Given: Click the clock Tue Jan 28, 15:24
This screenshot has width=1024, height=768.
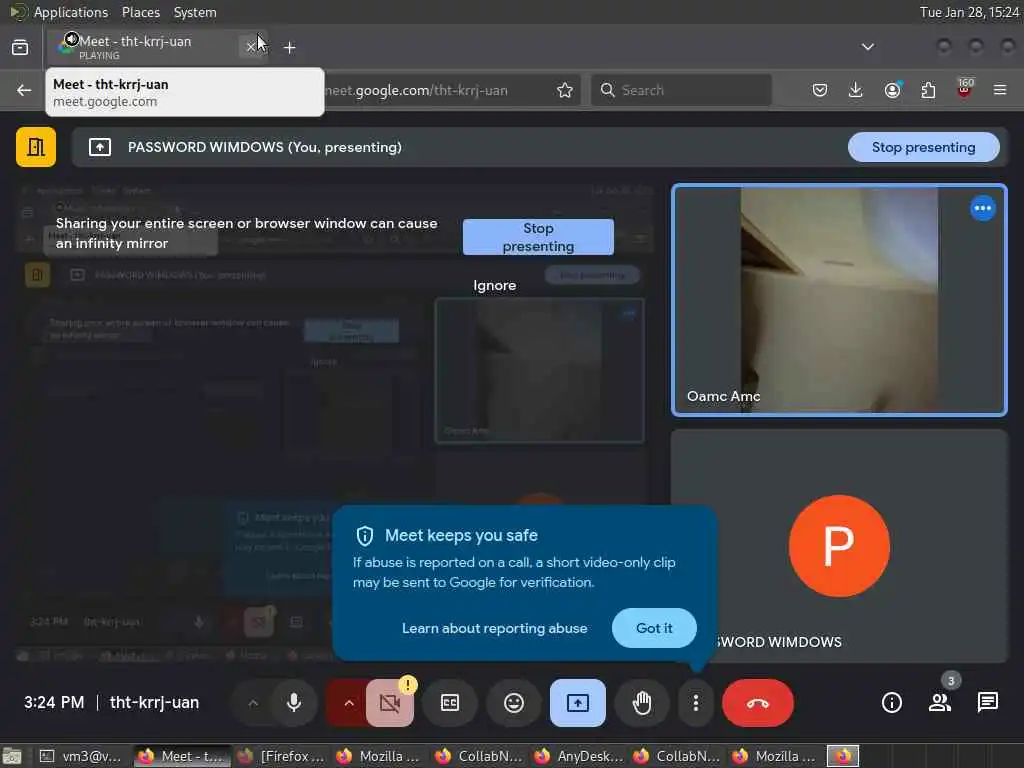Looking at the screenshot, I should click(x=969, y=12).
